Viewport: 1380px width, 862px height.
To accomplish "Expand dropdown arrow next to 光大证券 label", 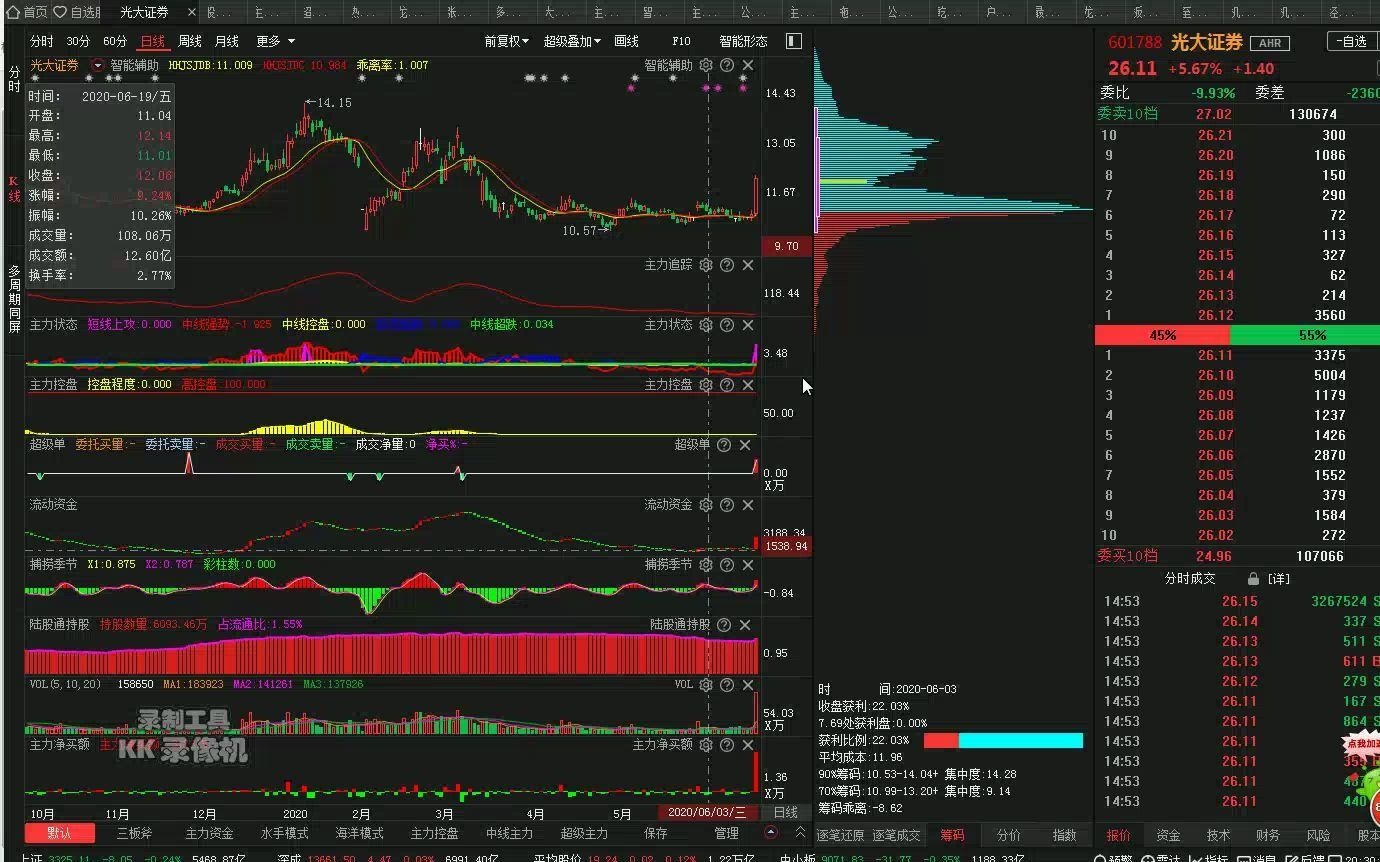I will click(98, 65).
